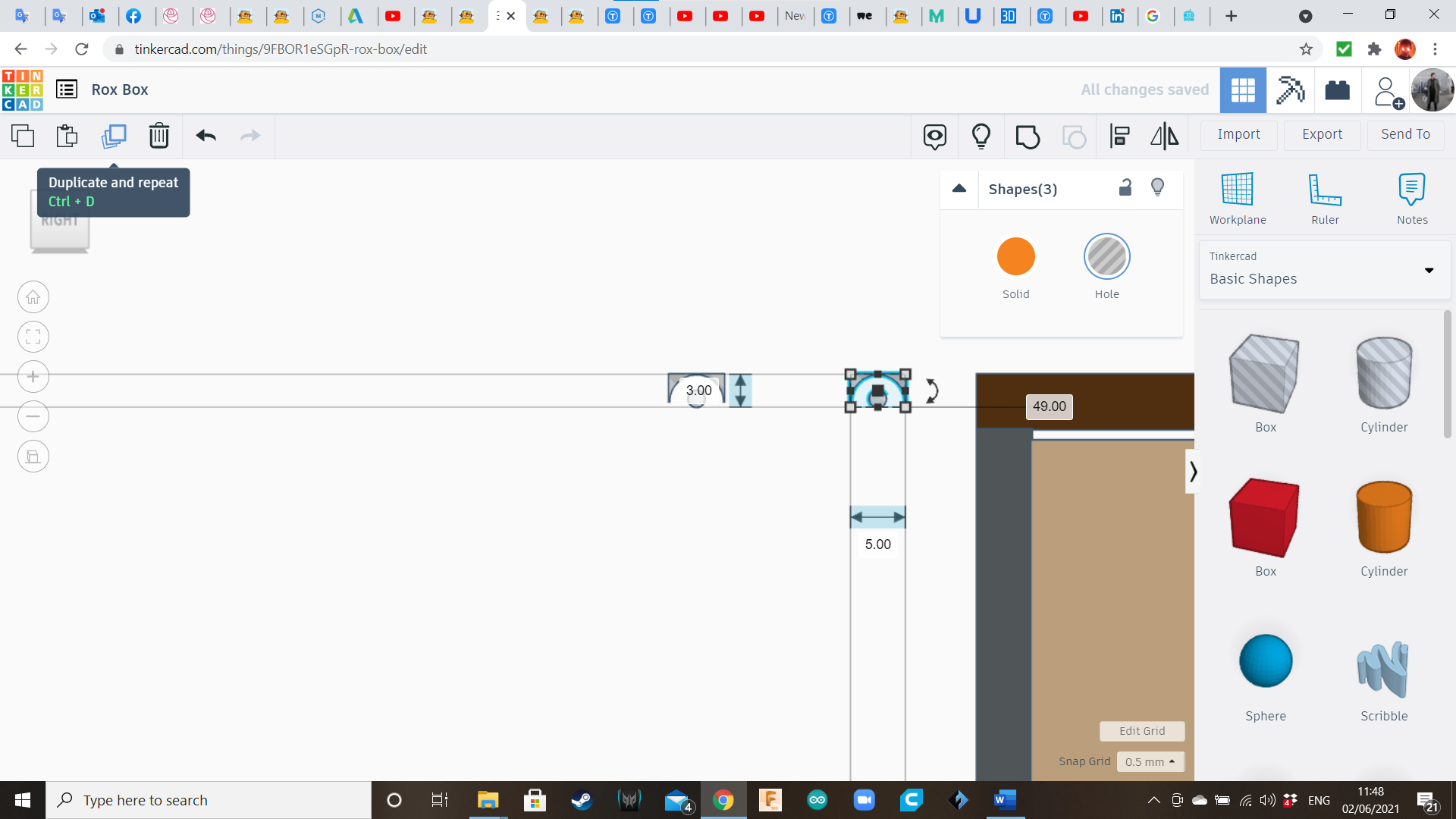
Task: Collapse the Shapes(3) inspector panel
Action: [x=959, y=189]
